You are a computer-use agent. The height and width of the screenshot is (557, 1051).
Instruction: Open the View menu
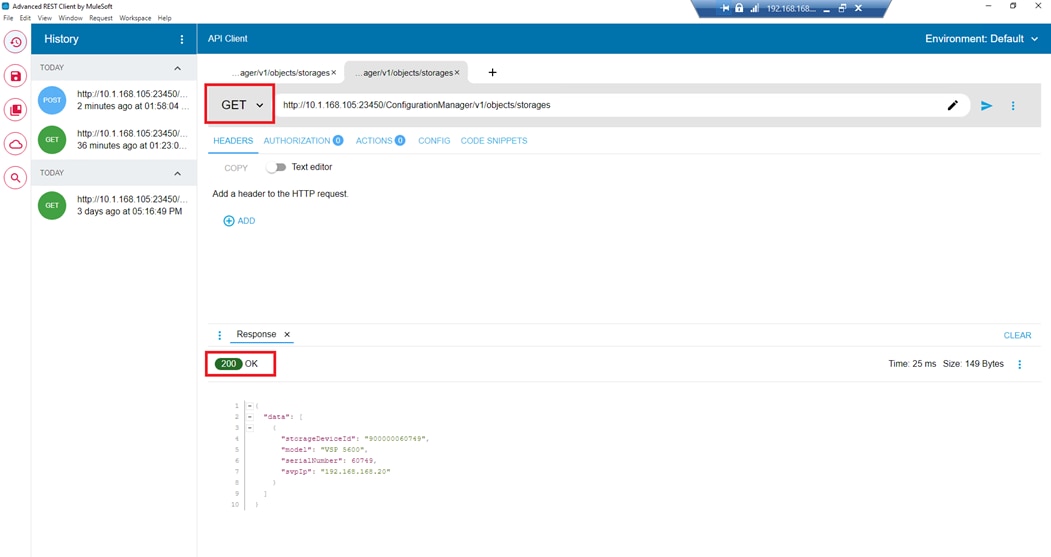pos(44,18)
